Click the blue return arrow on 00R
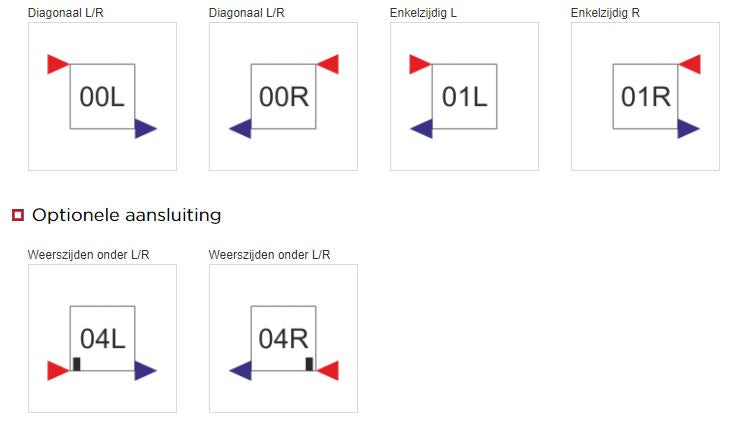The width and height of the screenshot is (749, 439). click(240, 128)
